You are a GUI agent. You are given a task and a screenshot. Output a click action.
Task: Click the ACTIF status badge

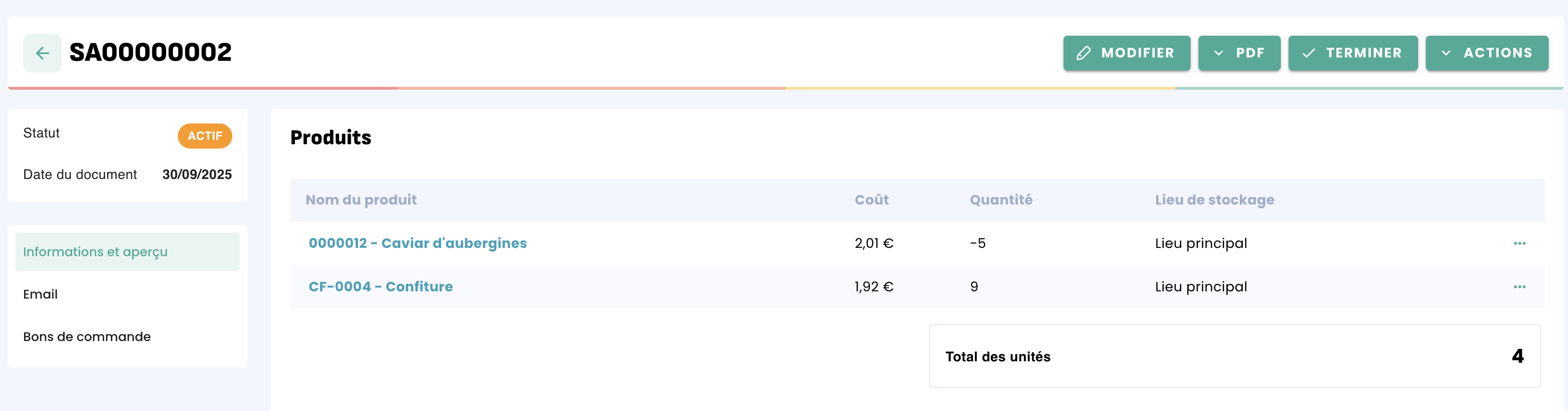(x=204, y=136)
